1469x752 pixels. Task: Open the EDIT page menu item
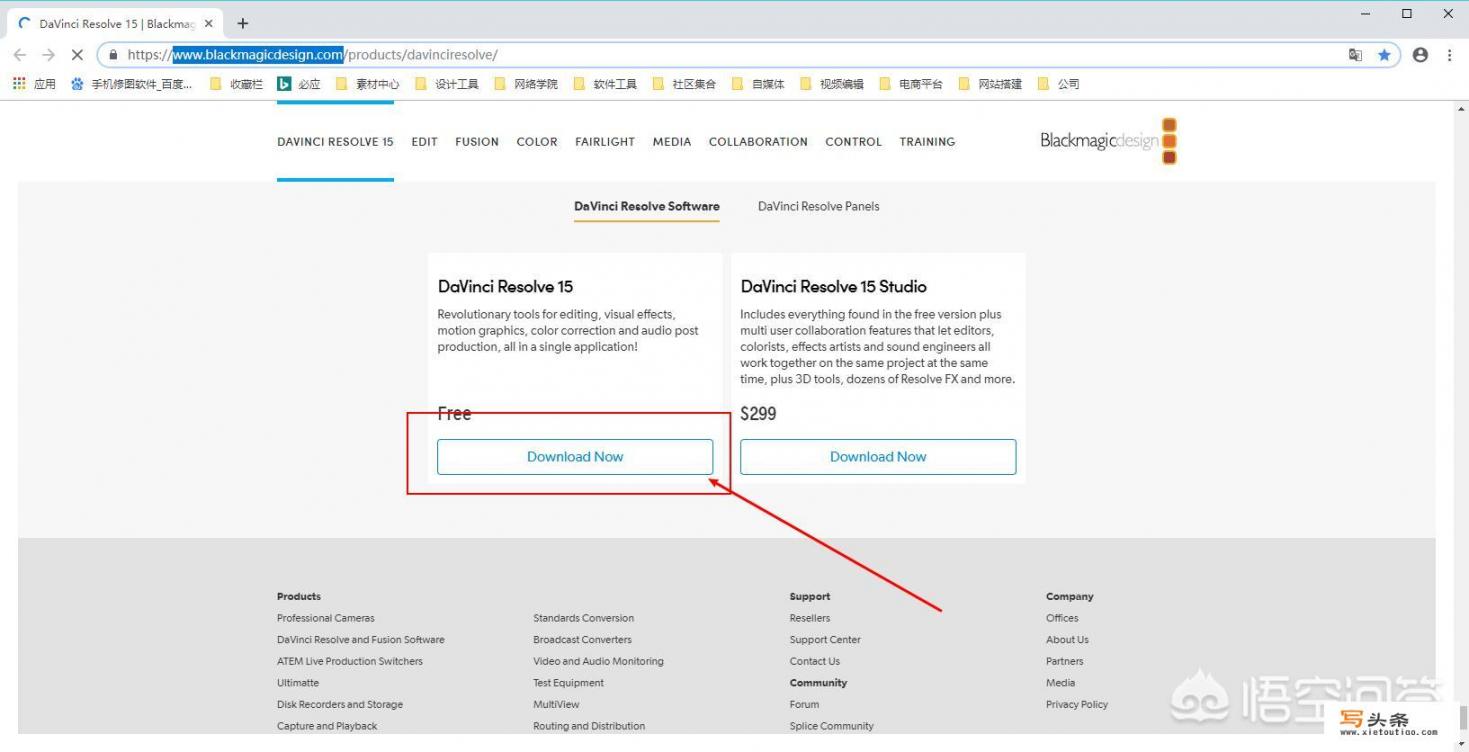pos(425,142)
